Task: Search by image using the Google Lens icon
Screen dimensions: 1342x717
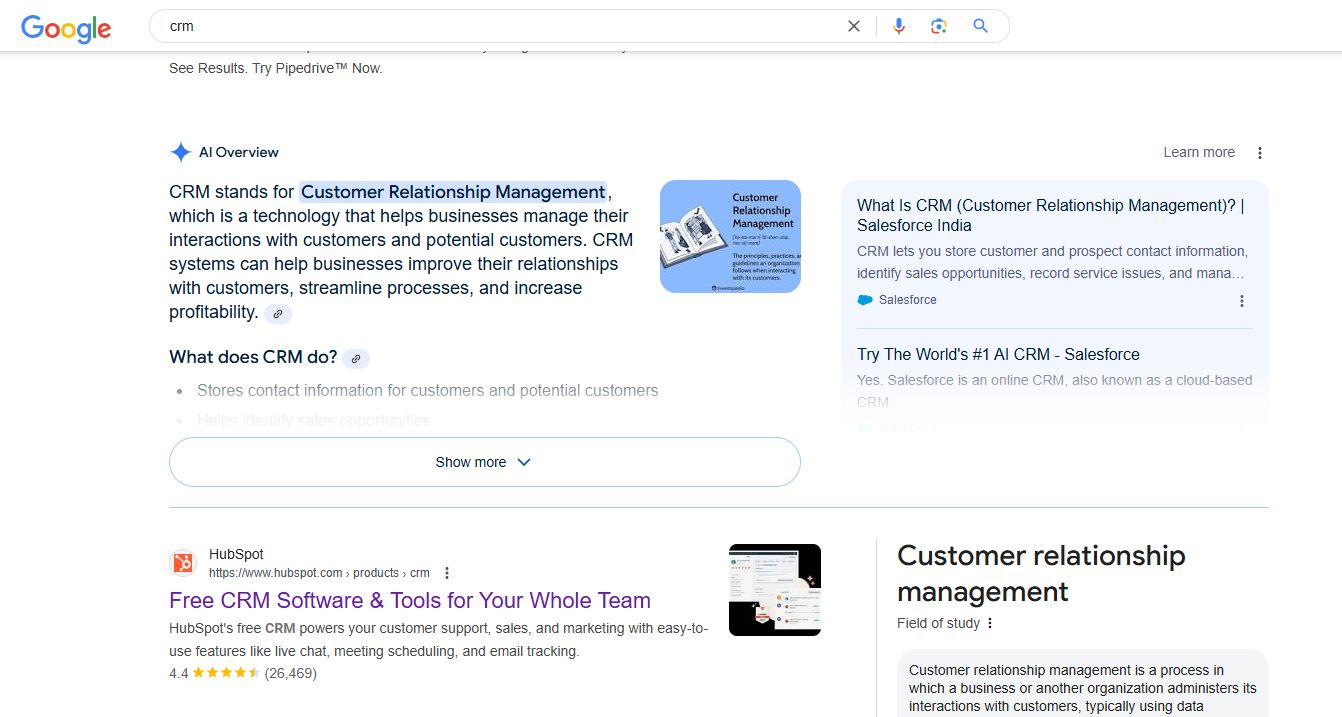Action: click(x=938, y=26)
